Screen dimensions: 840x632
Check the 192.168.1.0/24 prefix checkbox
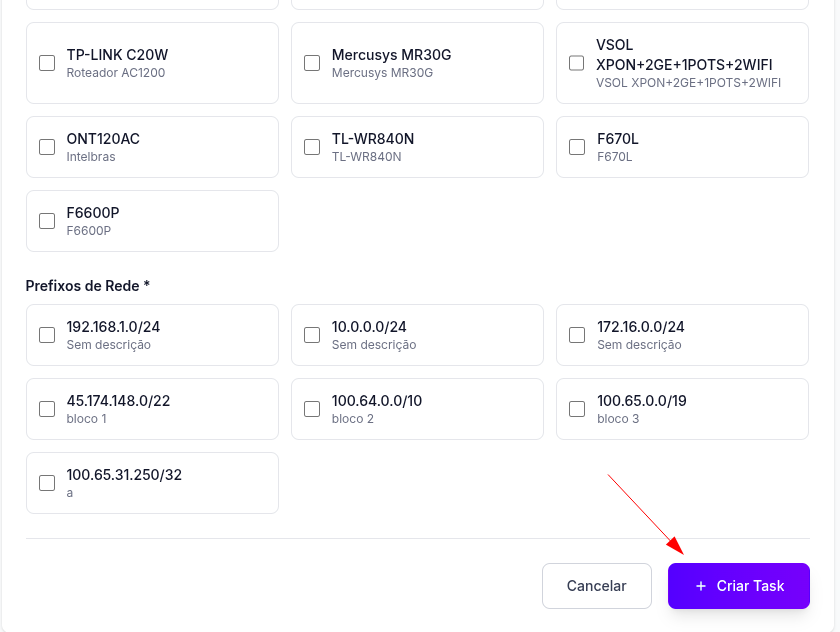tap(47, 335)
